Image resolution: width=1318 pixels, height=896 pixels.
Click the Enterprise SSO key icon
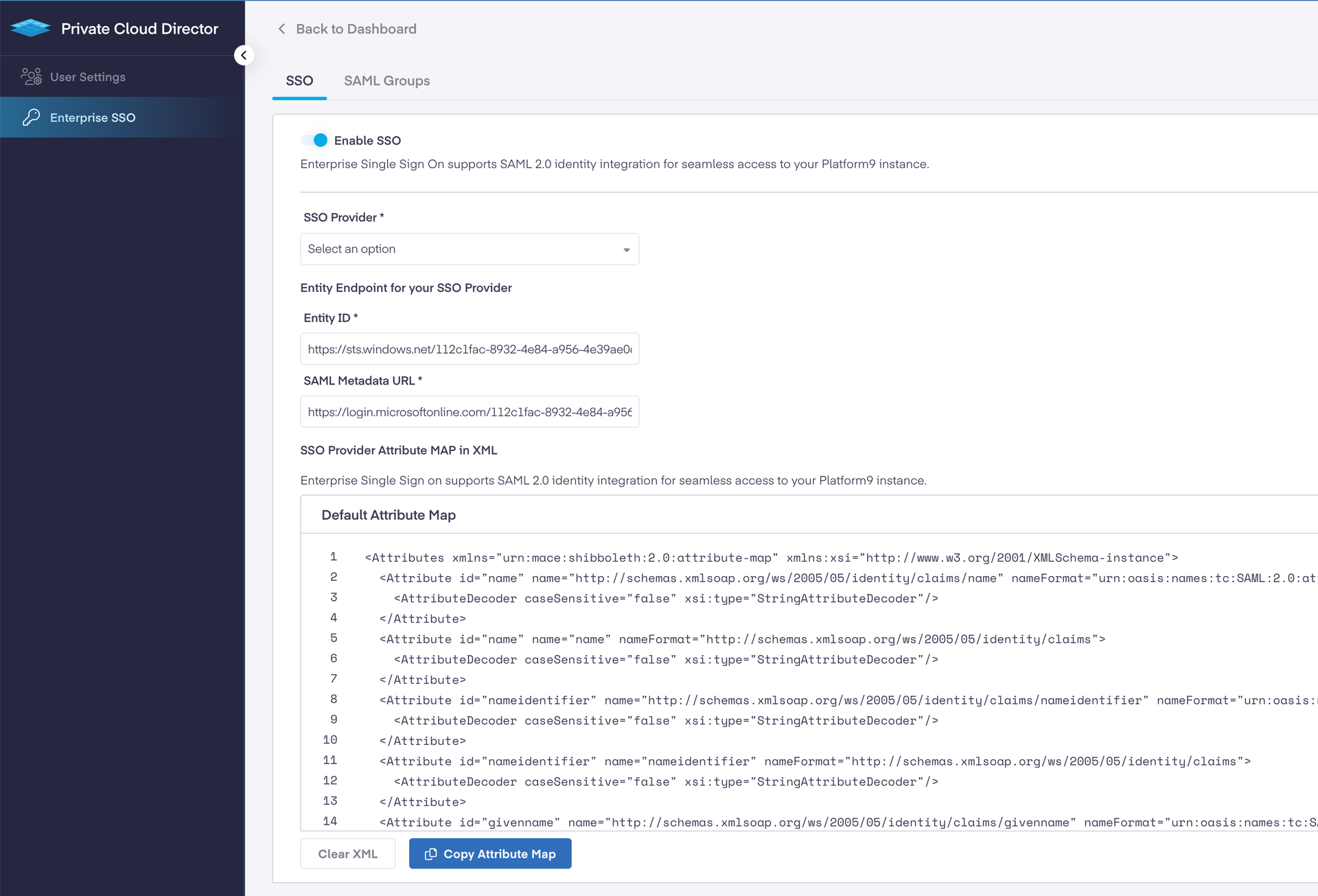point(31,117)
